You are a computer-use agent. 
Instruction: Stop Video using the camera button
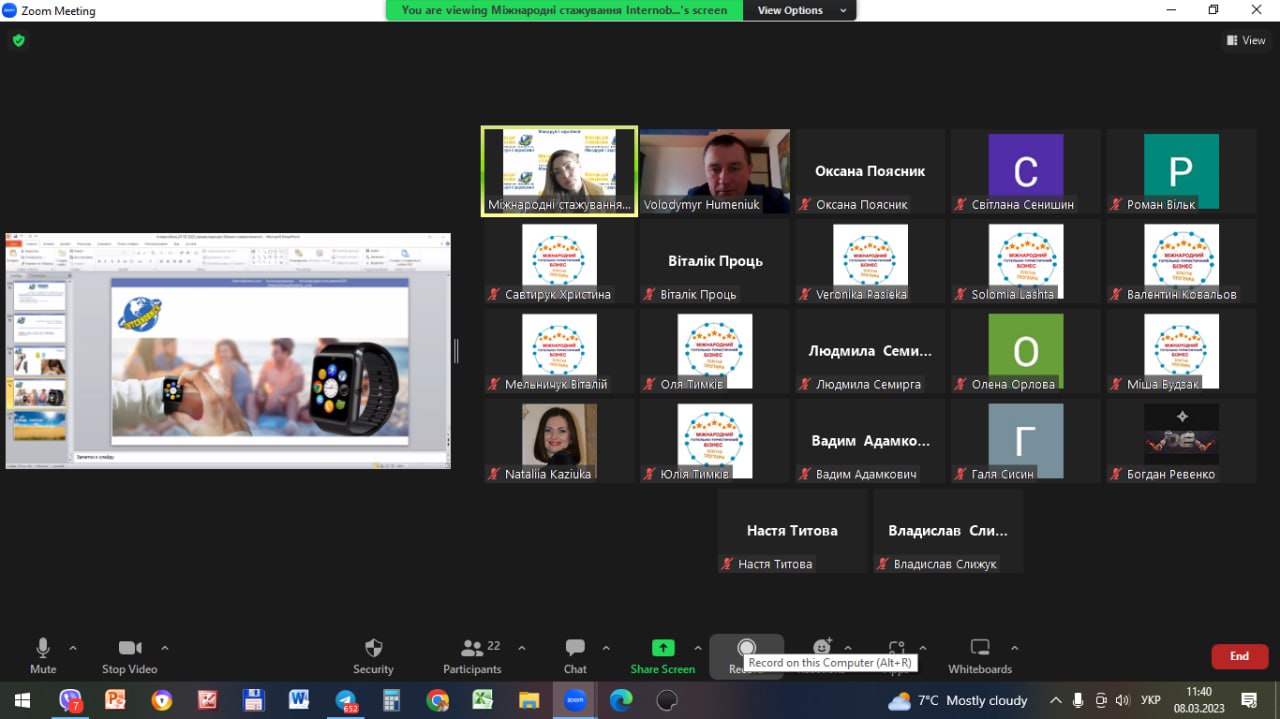(x=129, y=655)
